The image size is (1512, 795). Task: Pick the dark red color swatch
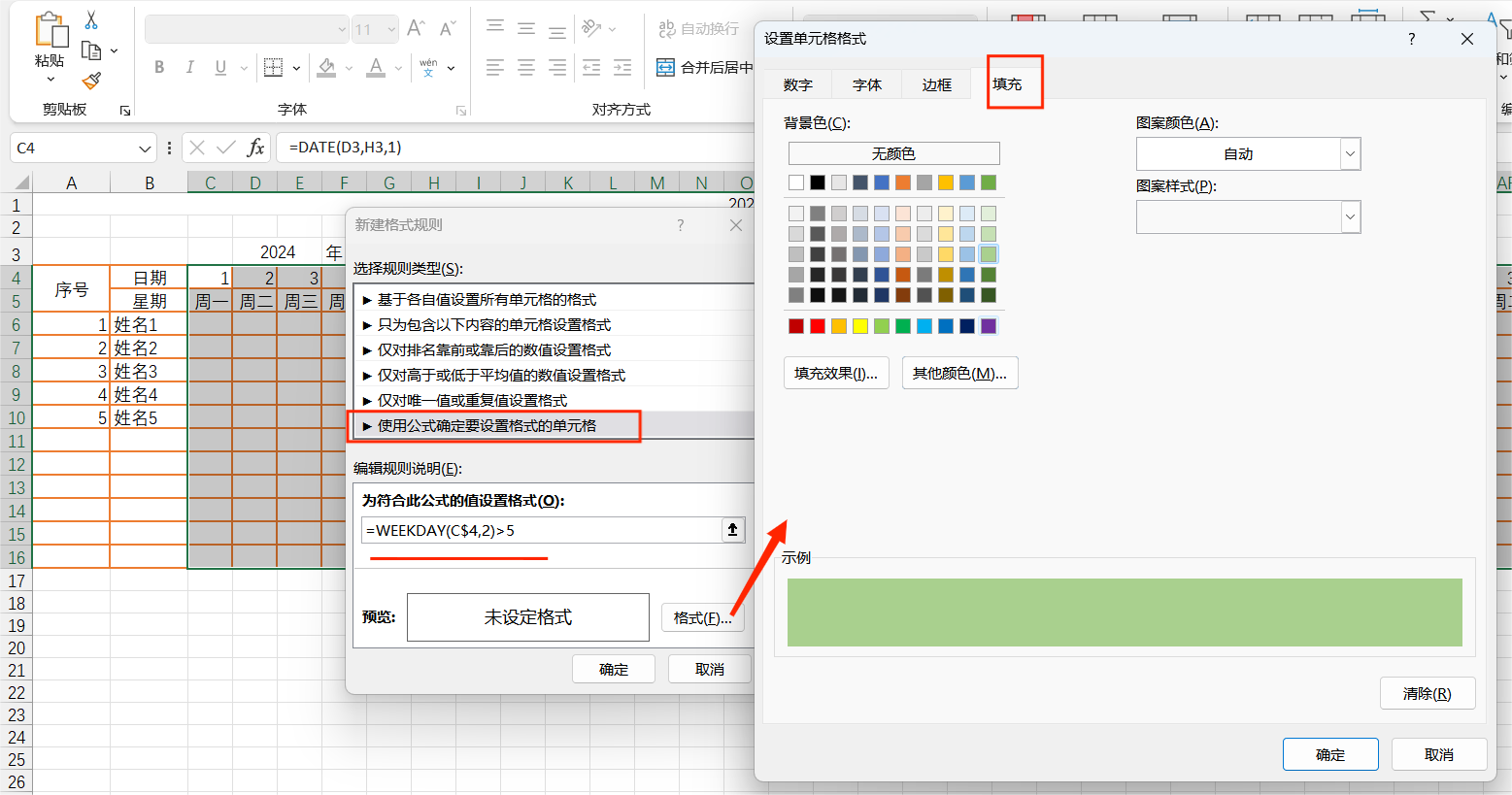[795, 325]
